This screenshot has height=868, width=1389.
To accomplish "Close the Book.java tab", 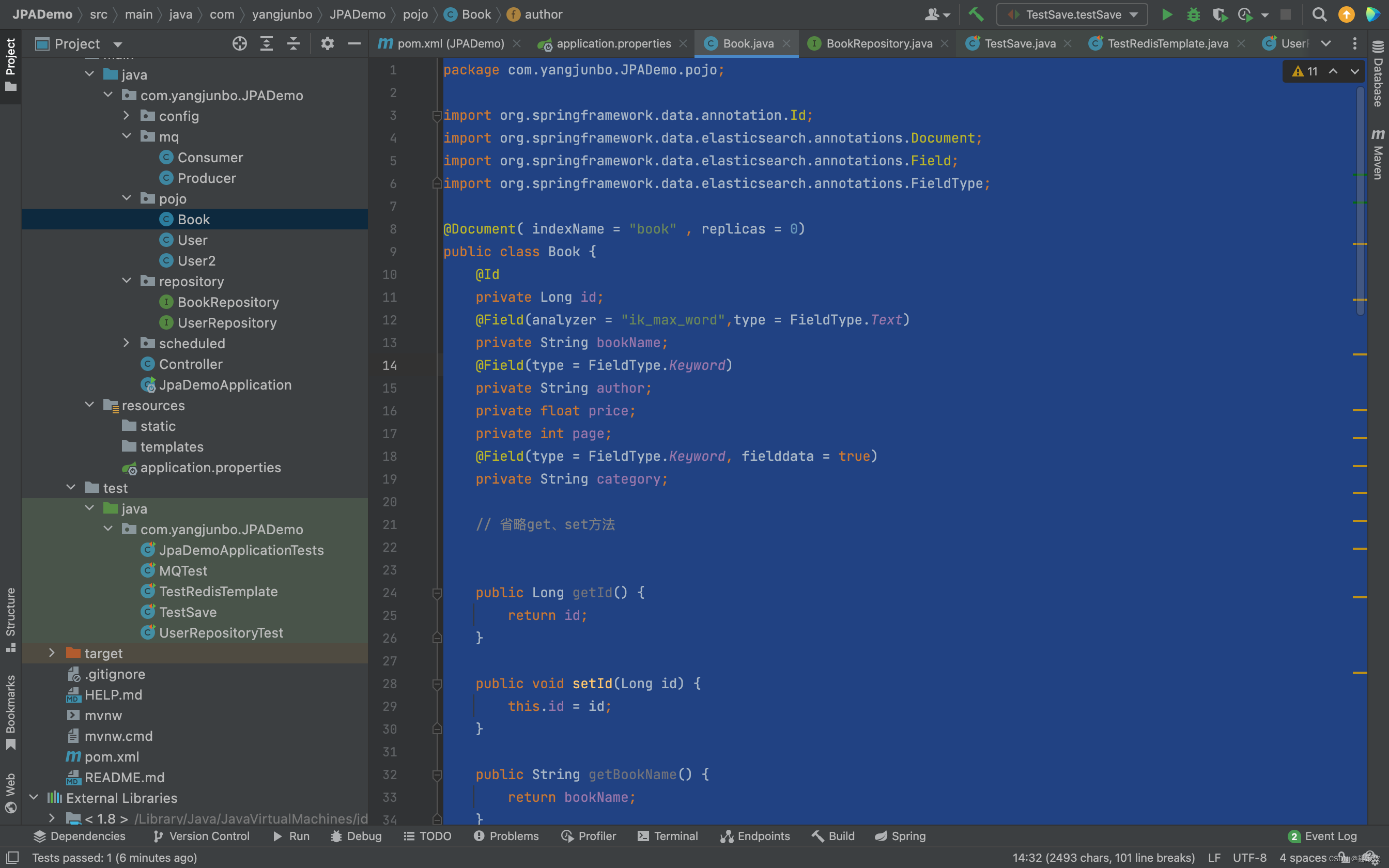I will [787, 43].
